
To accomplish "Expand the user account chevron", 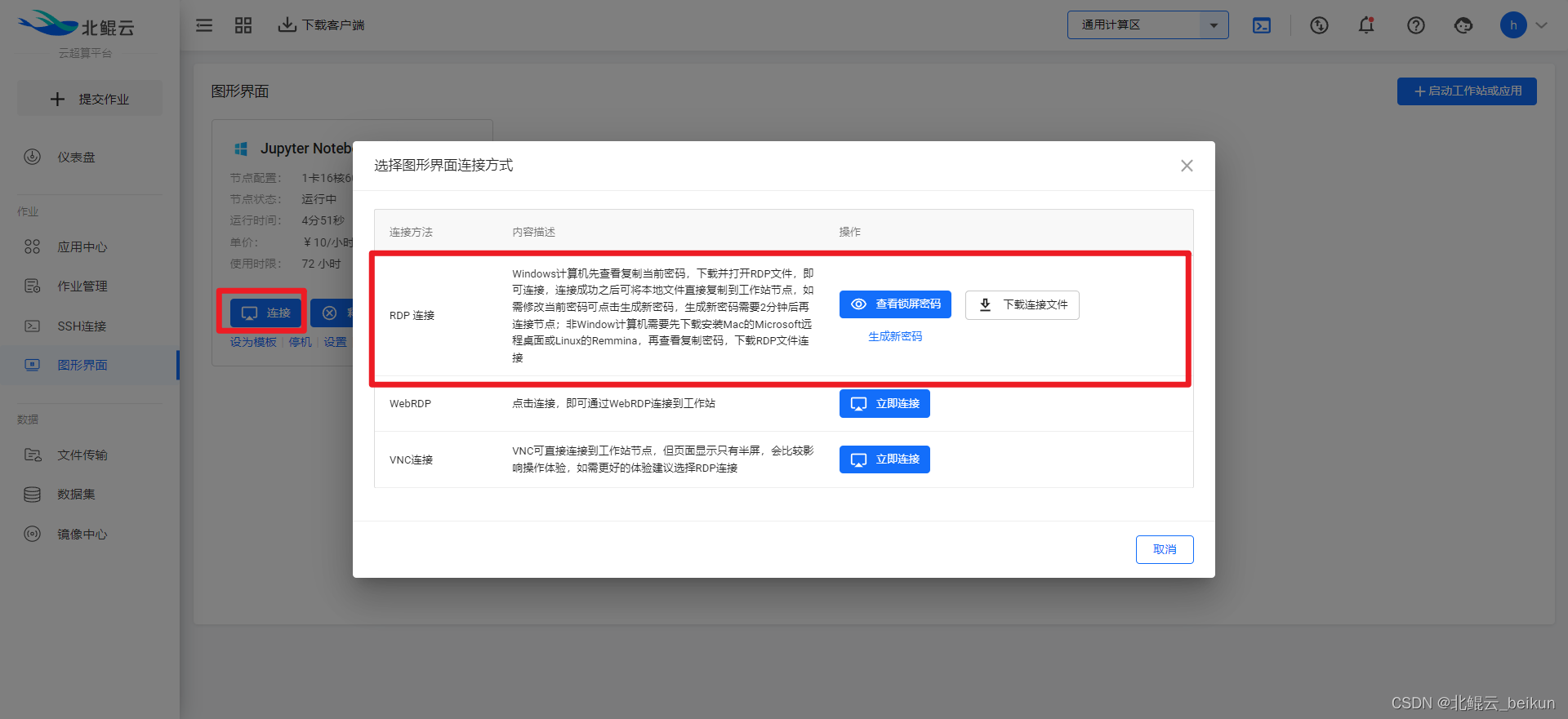I will [1542, 25].
